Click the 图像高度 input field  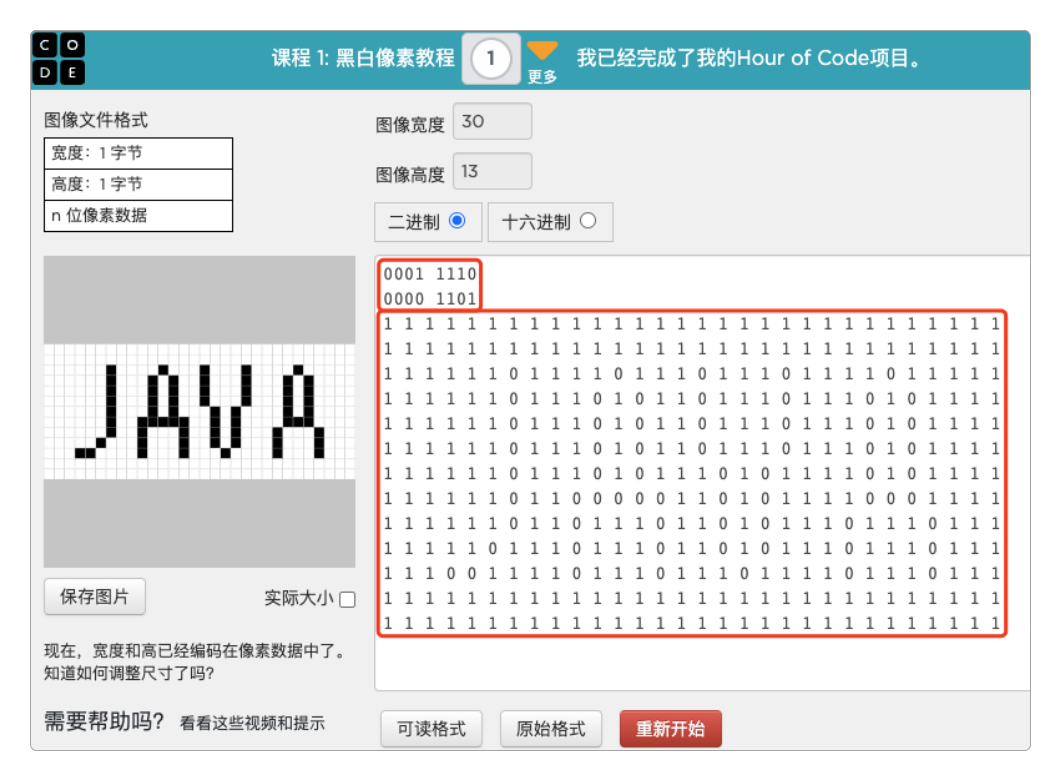click(x=492, y=171)
